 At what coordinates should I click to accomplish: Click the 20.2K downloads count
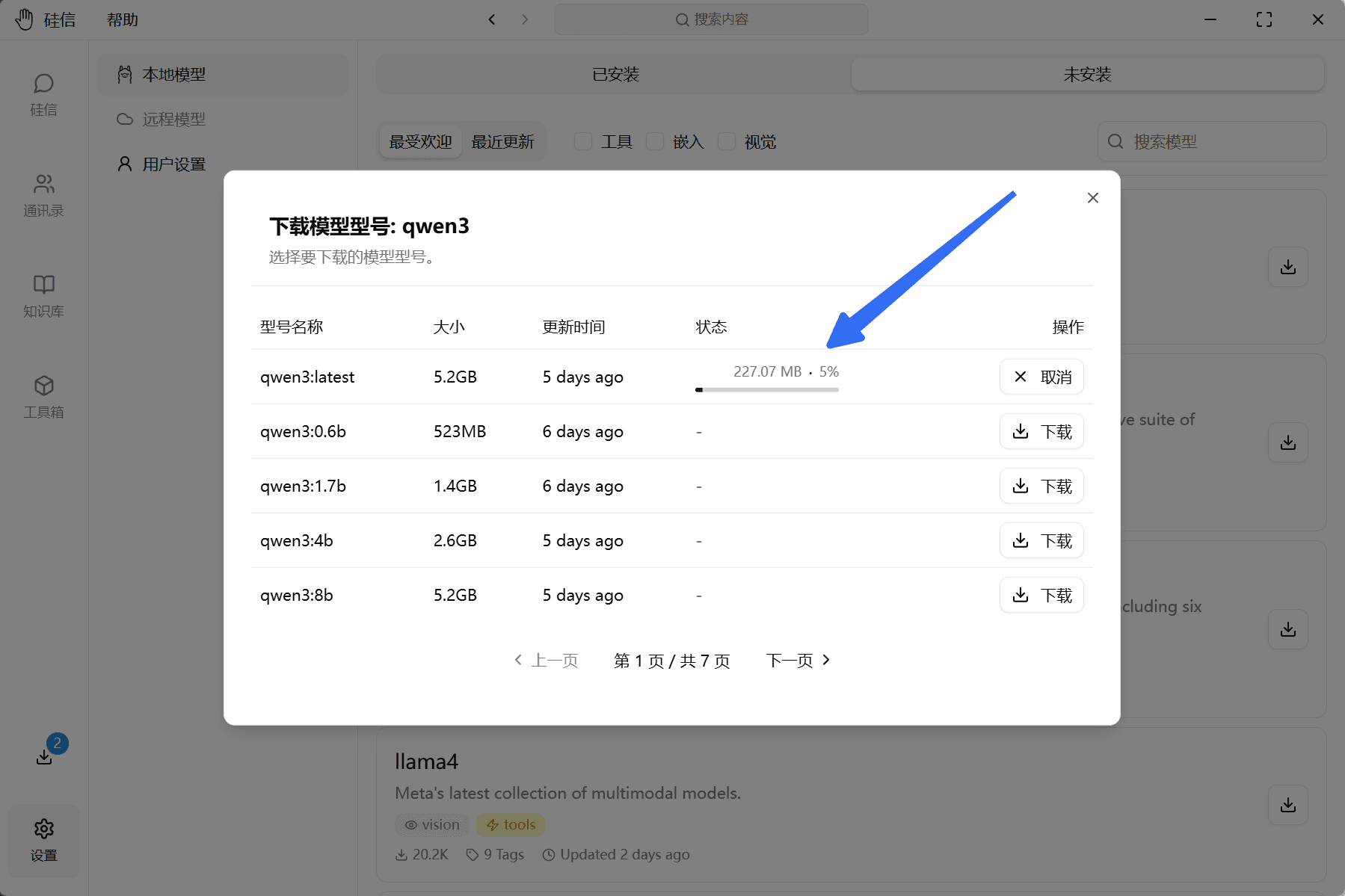coord(422,854)
